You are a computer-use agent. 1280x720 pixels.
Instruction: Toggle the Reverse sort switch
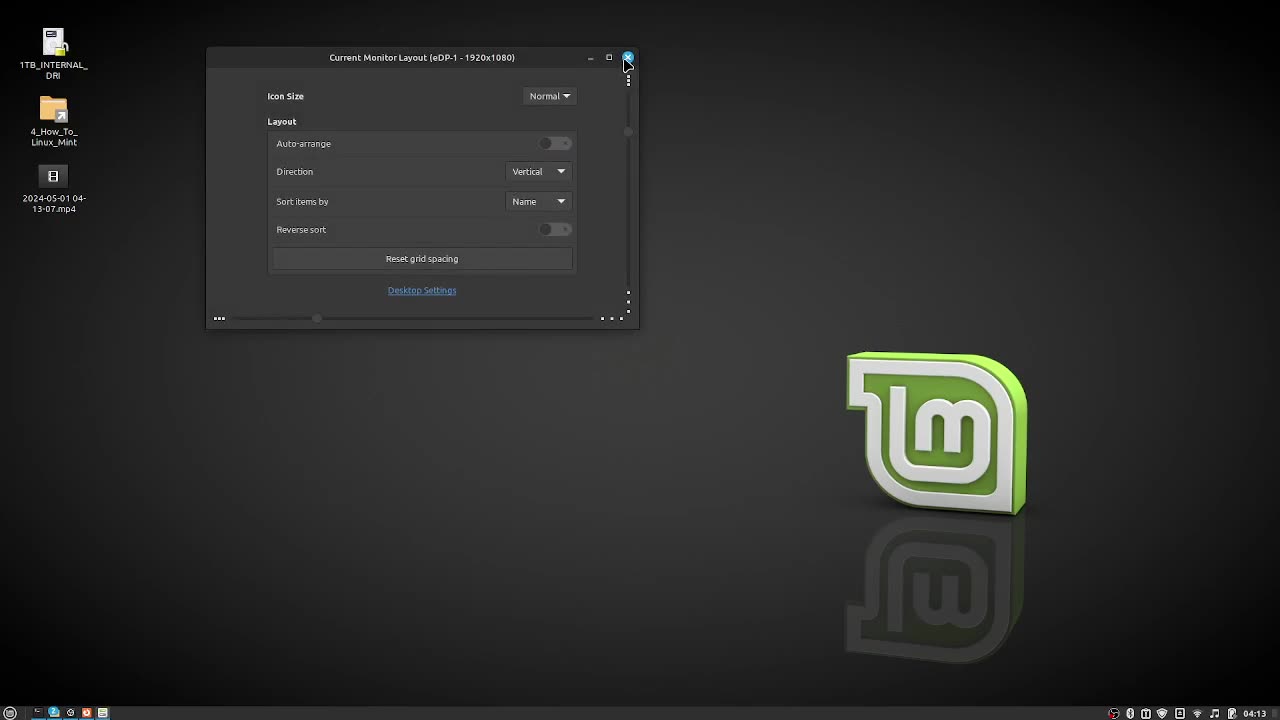click(x=555, y=229)
